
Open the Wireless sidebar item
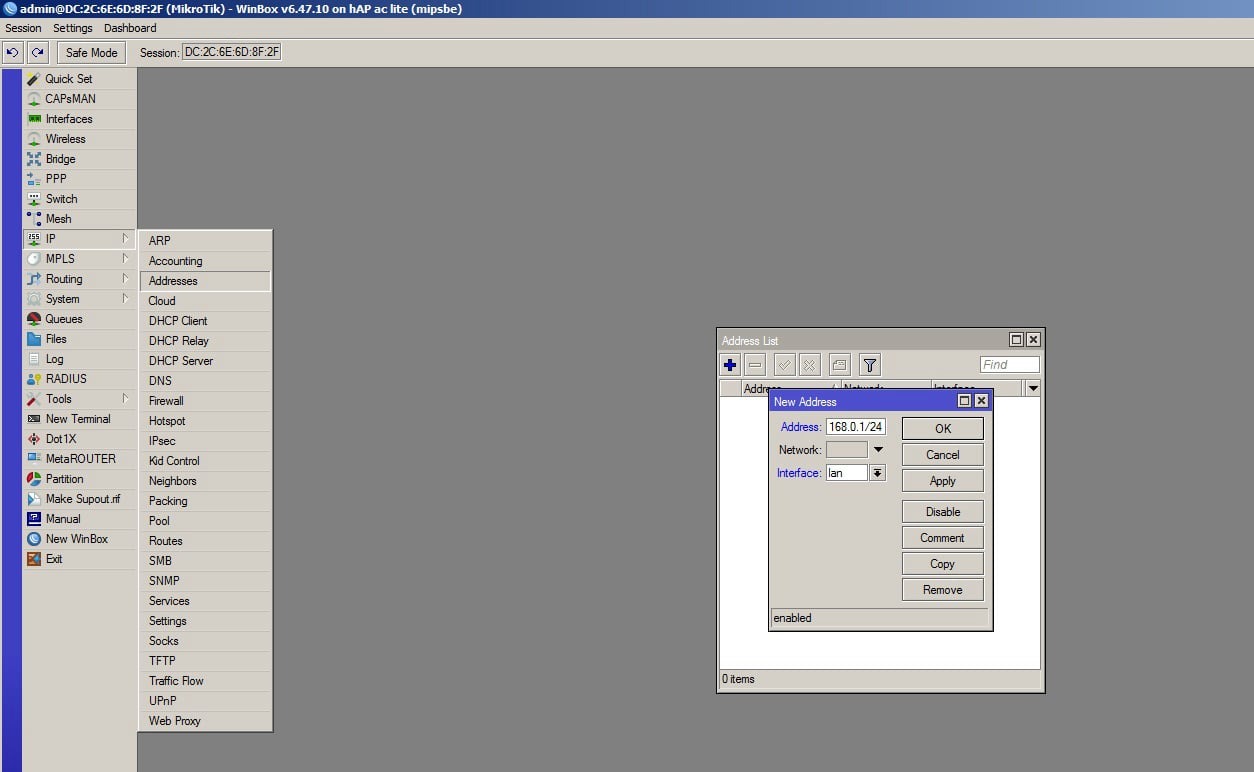tap(65, 139)
